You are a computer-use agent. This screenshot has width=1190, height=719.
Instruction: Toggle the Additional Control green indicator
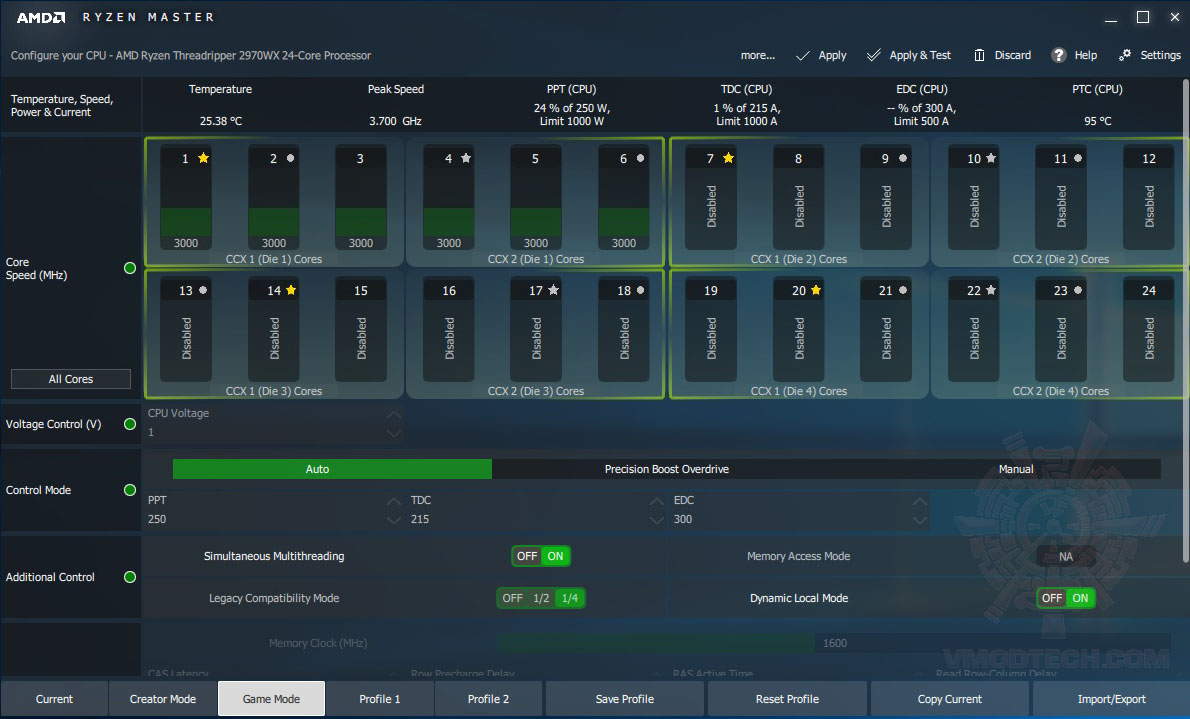point(130,577)
